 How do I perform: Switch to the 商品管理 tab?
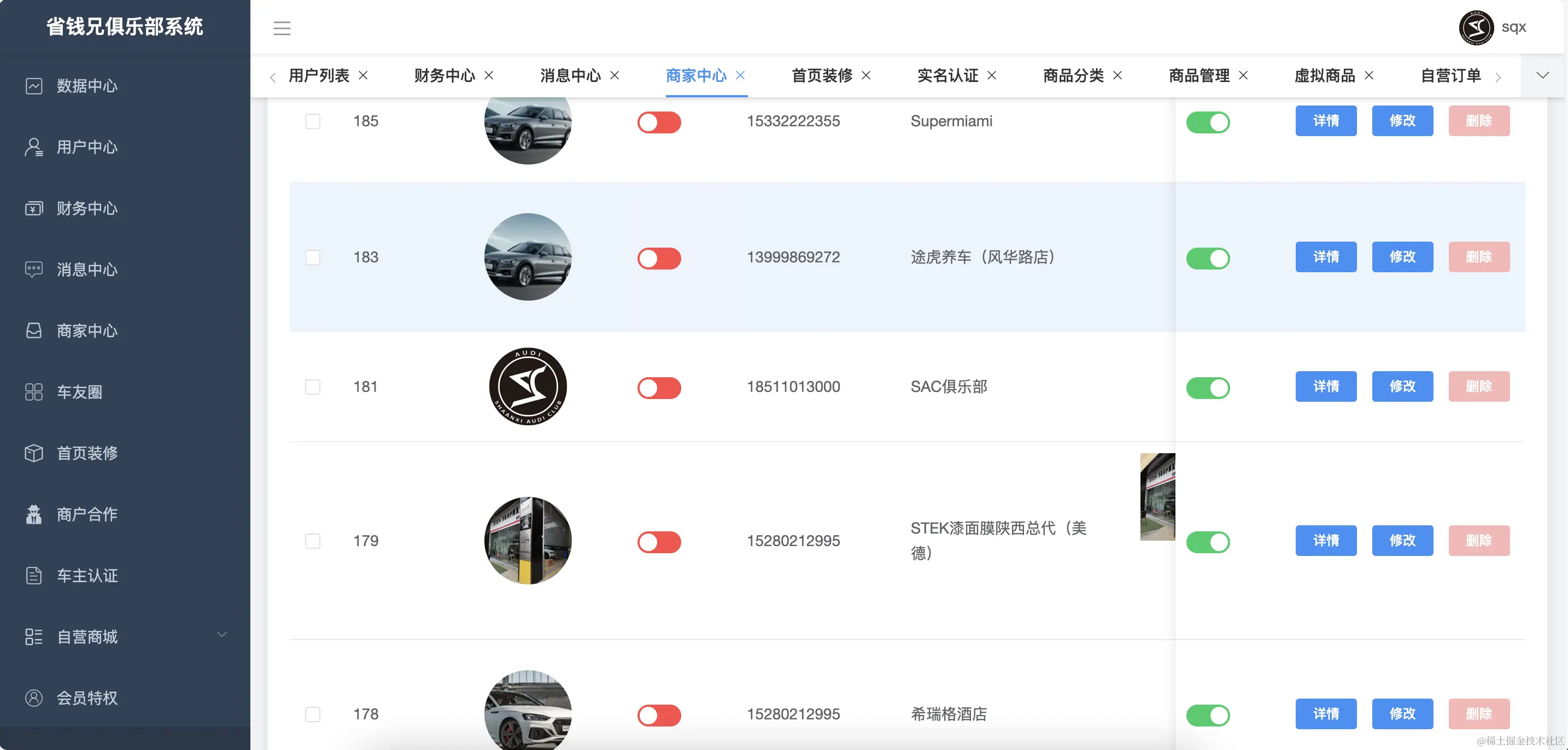[1198, 75]
